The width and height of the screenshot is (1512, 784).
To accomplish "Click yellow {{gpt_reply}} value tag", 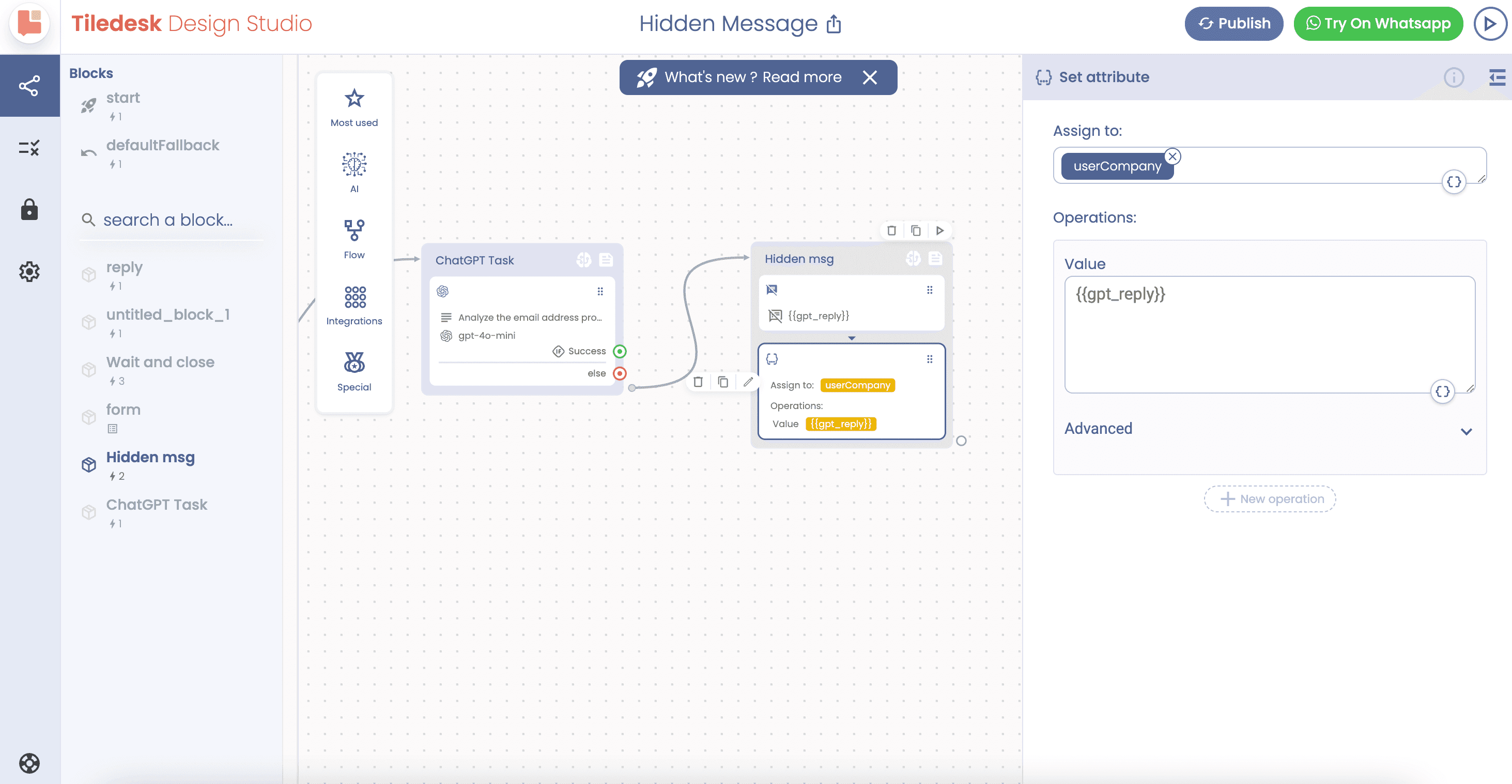I will click(x=841, y=424).
